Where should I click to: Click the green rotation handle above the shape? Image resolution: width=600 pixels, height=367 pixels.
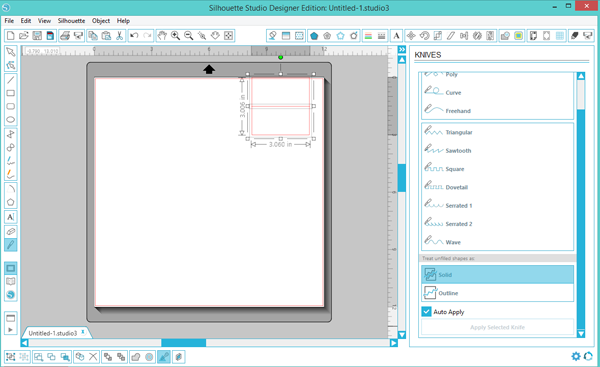tap(280, 57)
